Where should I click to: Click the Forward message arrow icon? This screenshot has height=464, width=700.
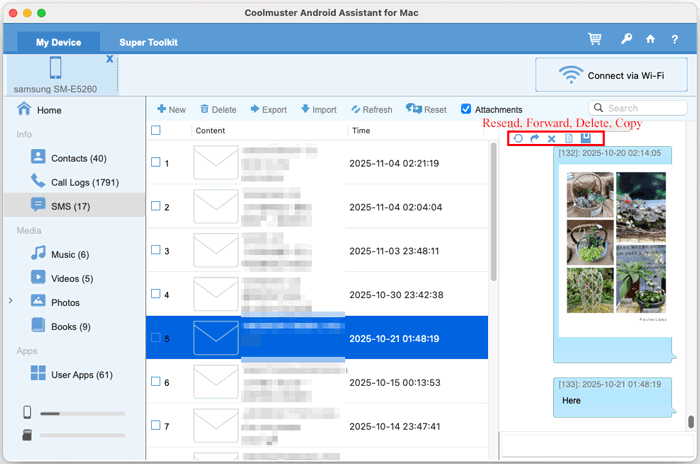coord(534,138)
